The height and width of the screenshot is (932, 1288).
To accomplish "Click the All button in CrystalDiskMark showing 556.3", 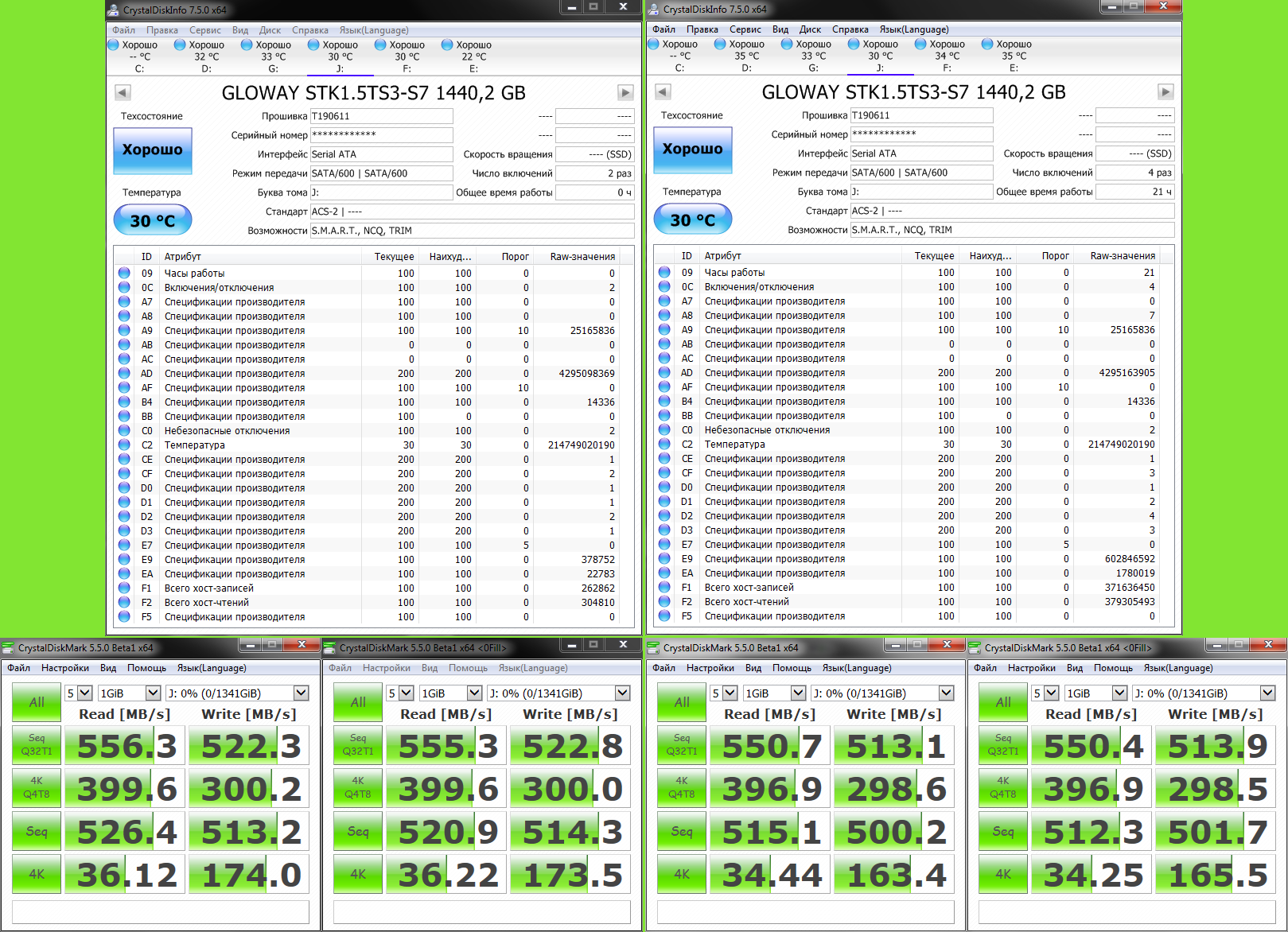I will pos(37,702).
